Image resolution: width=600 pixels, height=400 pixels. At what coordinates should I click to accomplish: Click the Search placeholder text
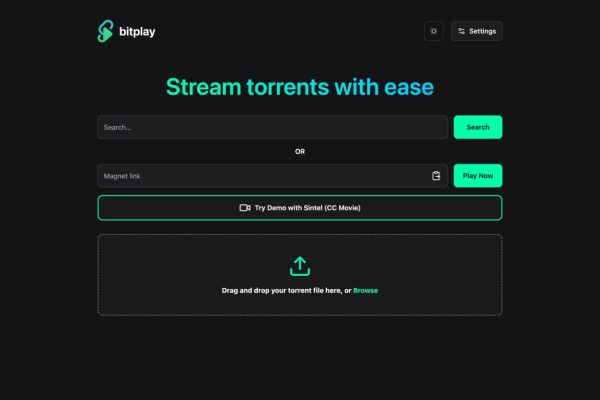[x=118, y=127]
